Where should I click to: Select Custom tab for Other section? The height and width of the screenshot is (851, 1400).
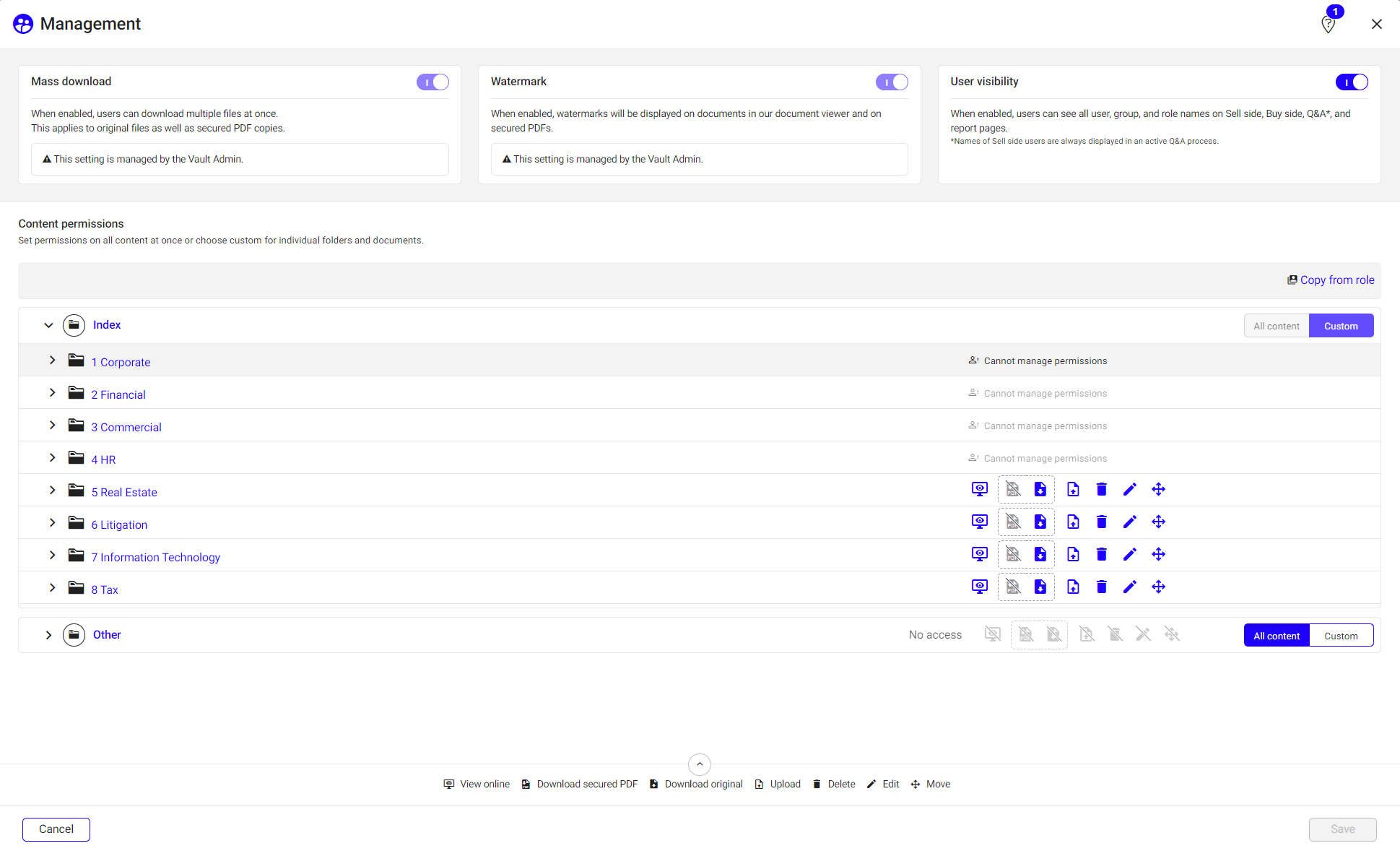(1340, 636)
